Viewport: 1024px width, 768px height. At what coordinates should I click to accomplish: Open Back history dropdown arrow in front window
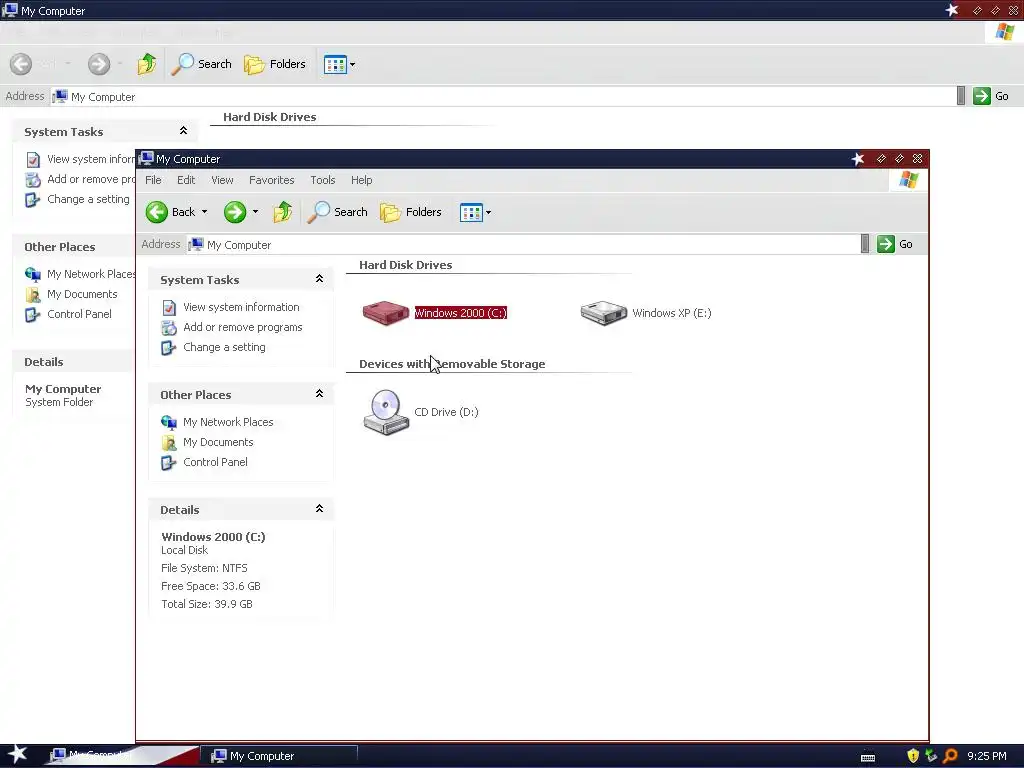(x=204, y=212)
